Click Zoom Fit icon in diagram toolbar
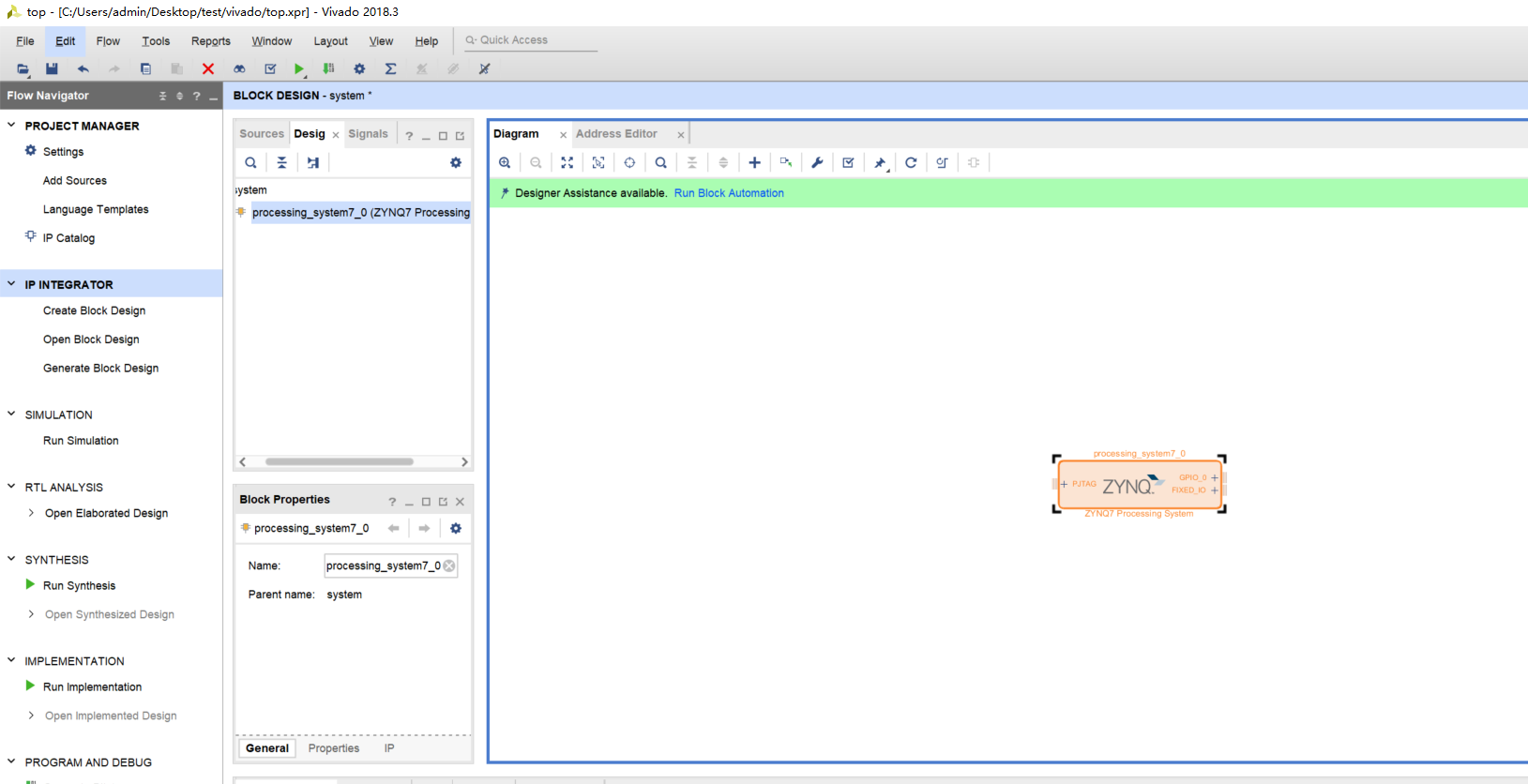This screenshot has height=784, width=1528. pos(567,162)
